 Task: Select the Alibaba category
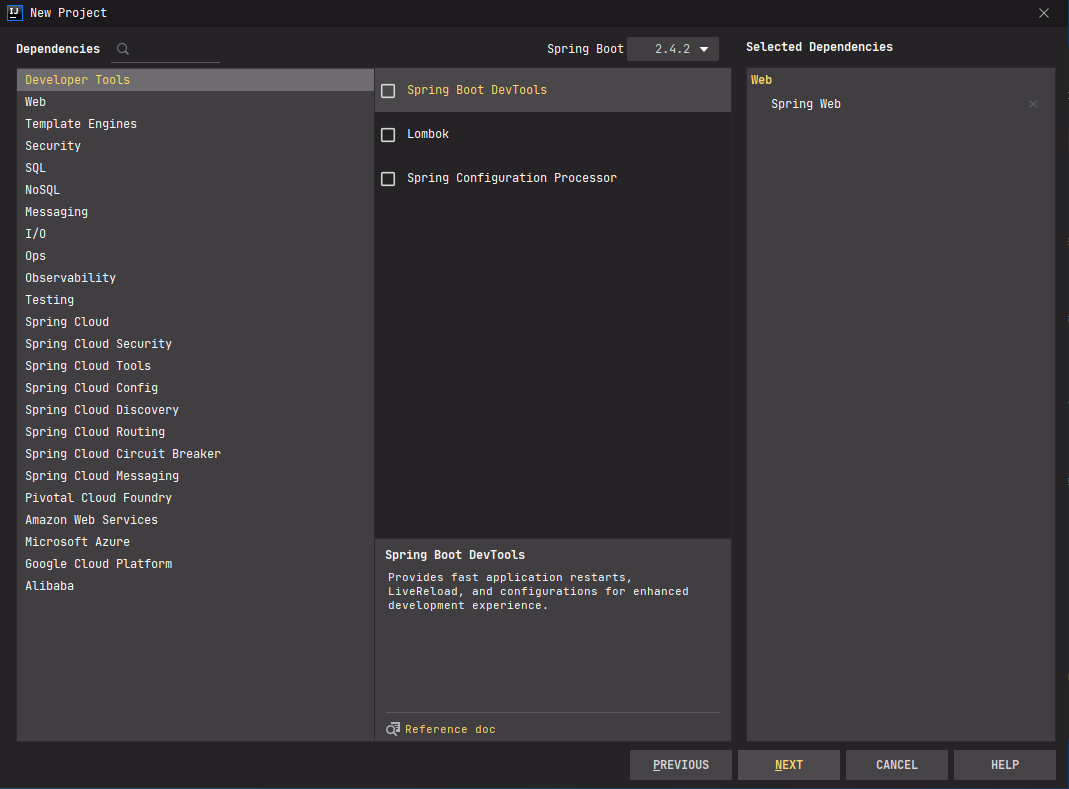196,586
